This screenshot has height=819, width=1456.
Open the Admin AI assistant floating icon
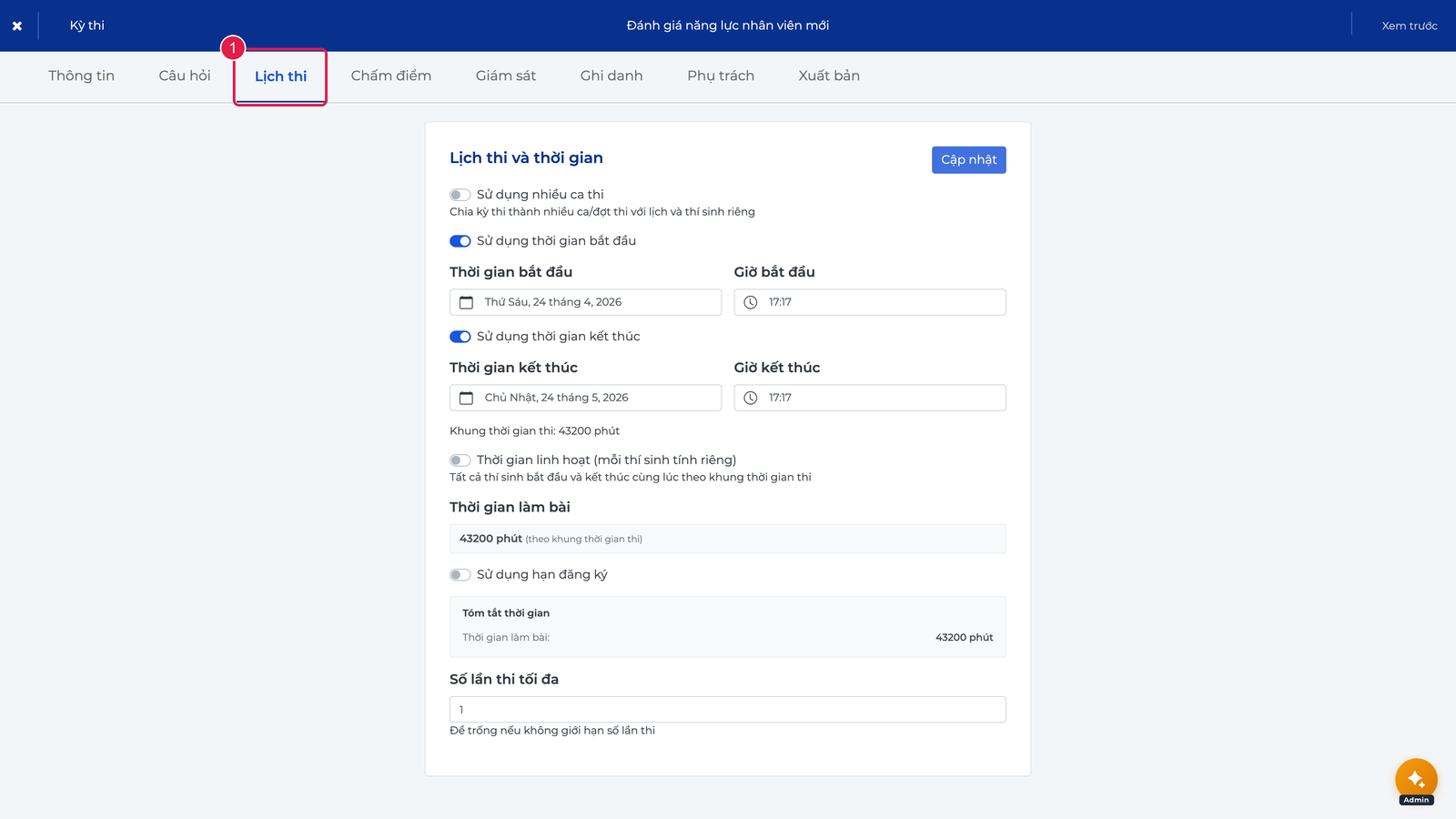click(x=1416, y=781)
